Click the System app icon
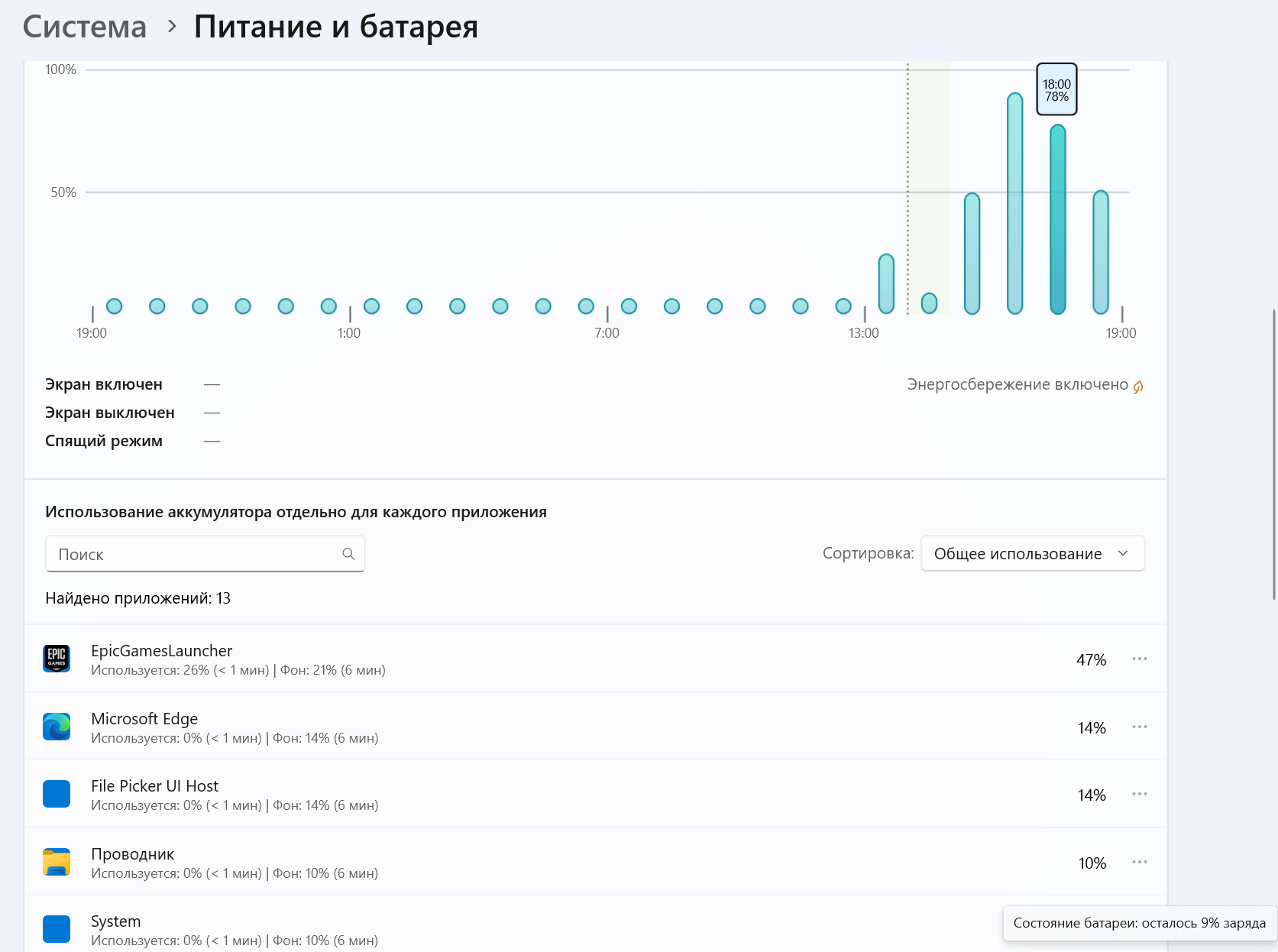The width and height of the screenshot is (1278, 952). coord(57,929)
